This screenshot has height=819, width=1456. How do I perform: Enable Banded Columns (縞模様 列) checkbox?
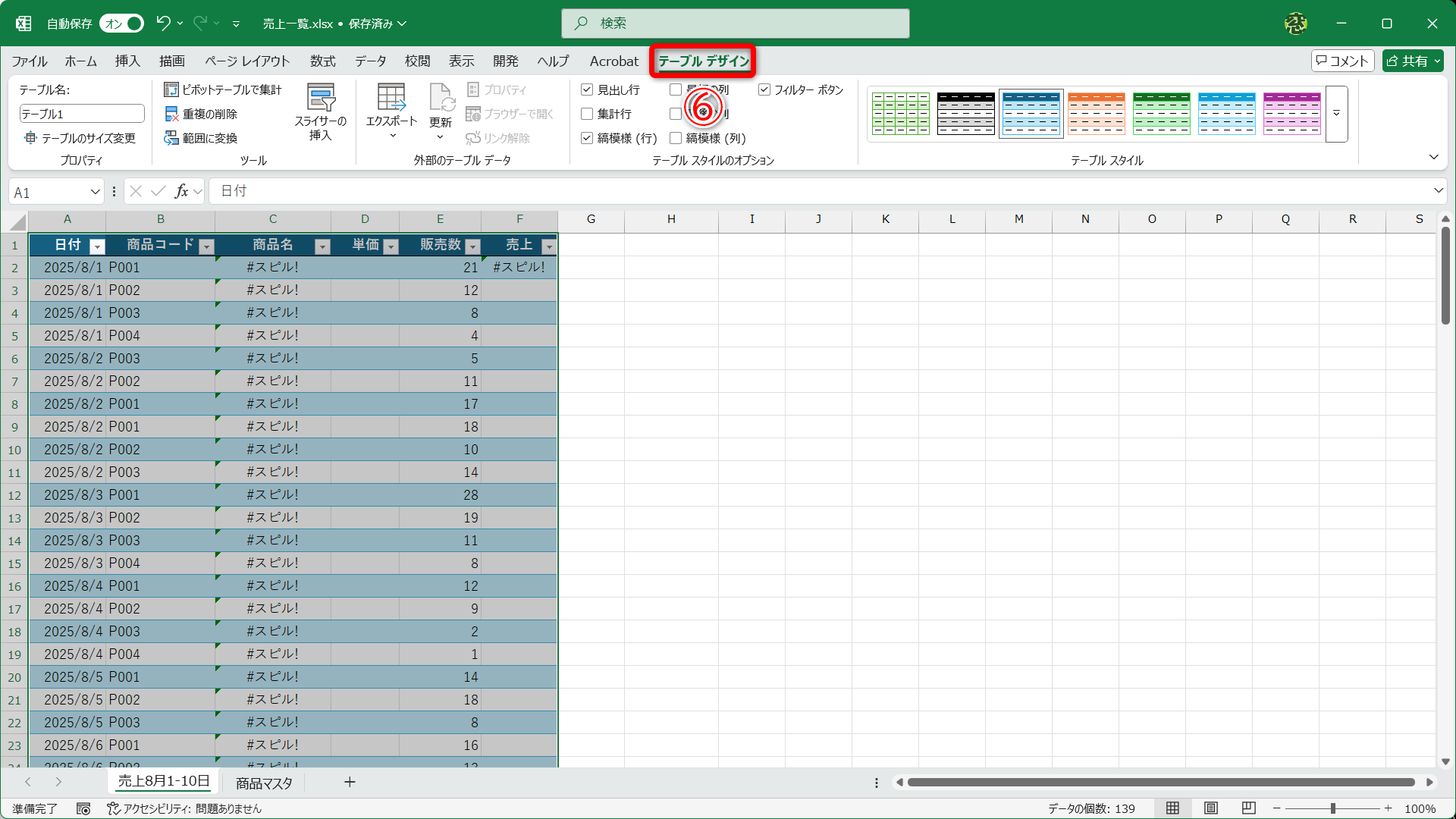click(x=676, y=138)
